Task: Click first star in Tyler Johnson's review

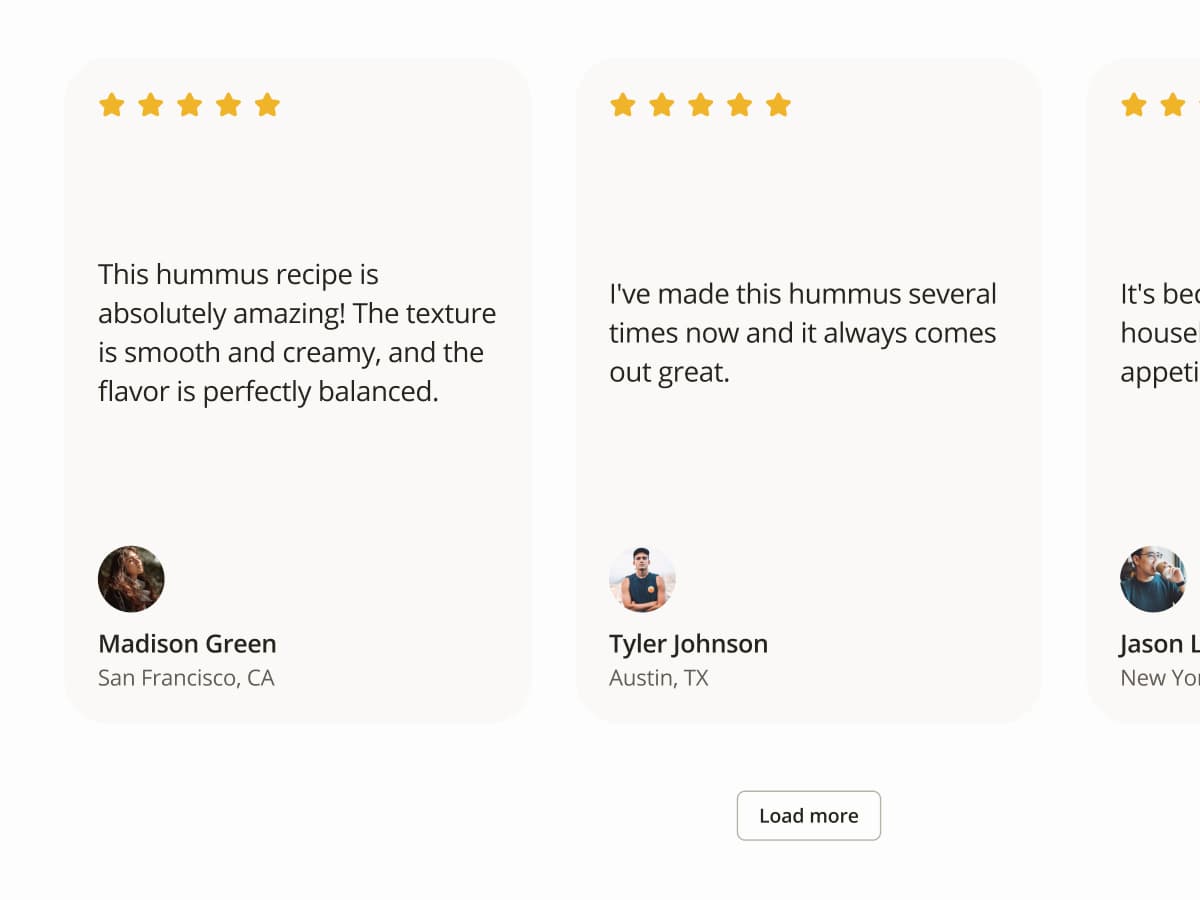Action: [x=622, y=105]
